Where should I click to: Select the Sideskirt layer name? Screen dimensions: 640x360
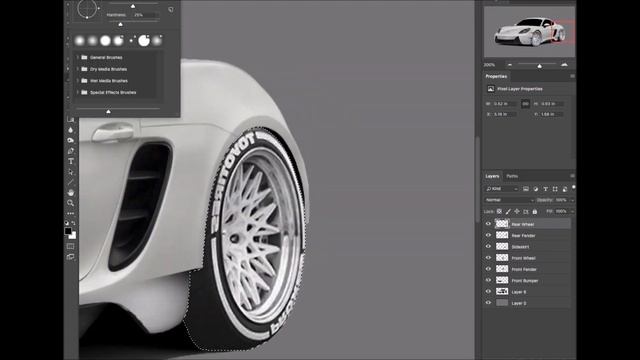[x=520, y=247]
